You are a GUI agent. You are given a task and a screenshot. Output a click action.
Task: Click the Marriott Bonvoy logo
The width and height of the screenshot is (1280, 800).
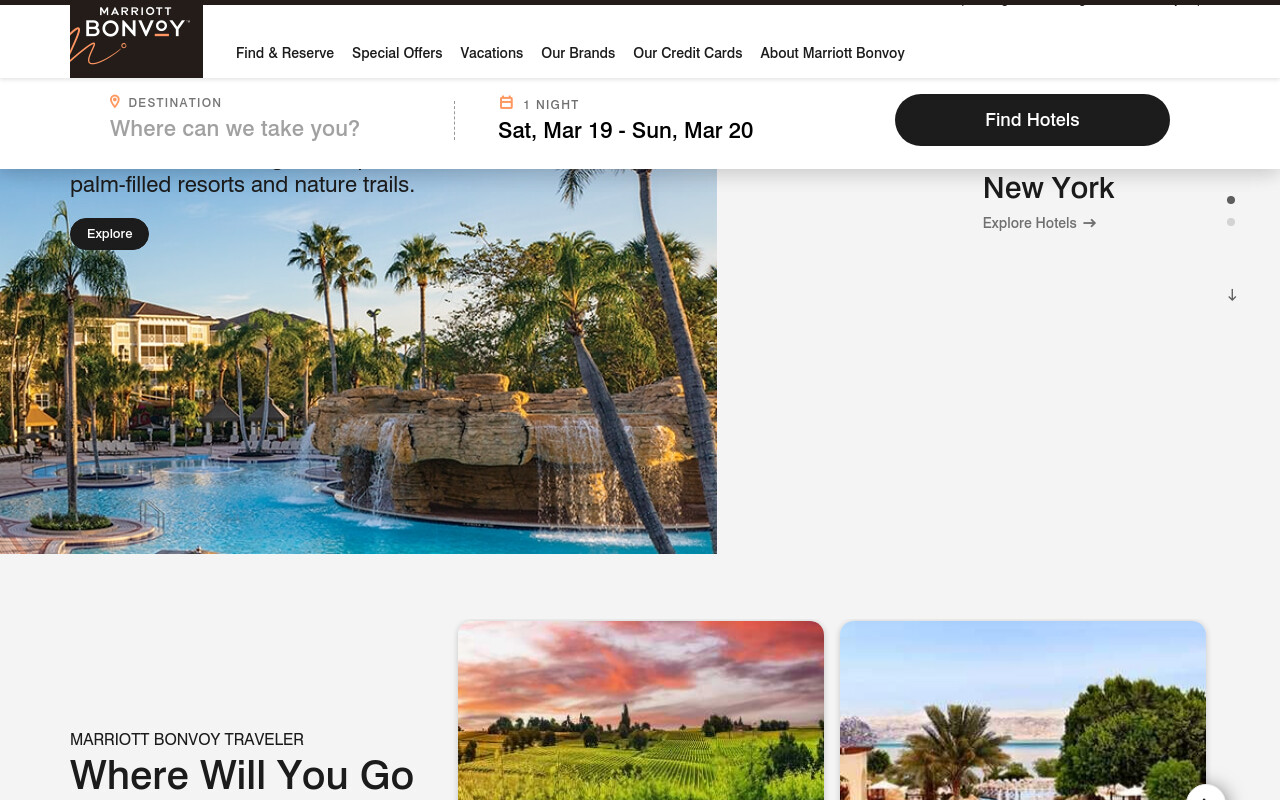136,40
